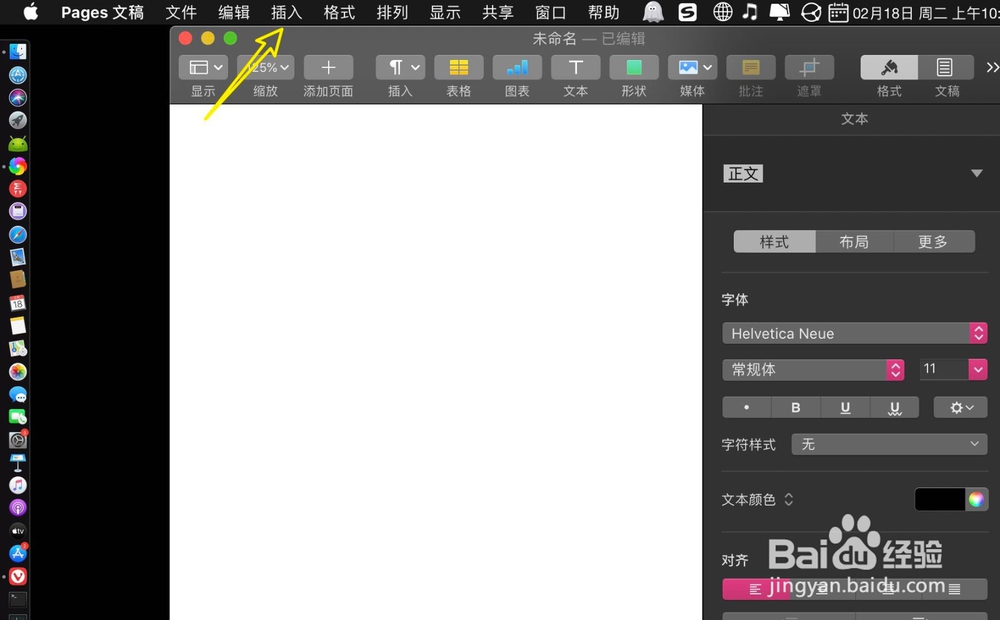Open the 文稿 Document inspector icon

point(945,68)
